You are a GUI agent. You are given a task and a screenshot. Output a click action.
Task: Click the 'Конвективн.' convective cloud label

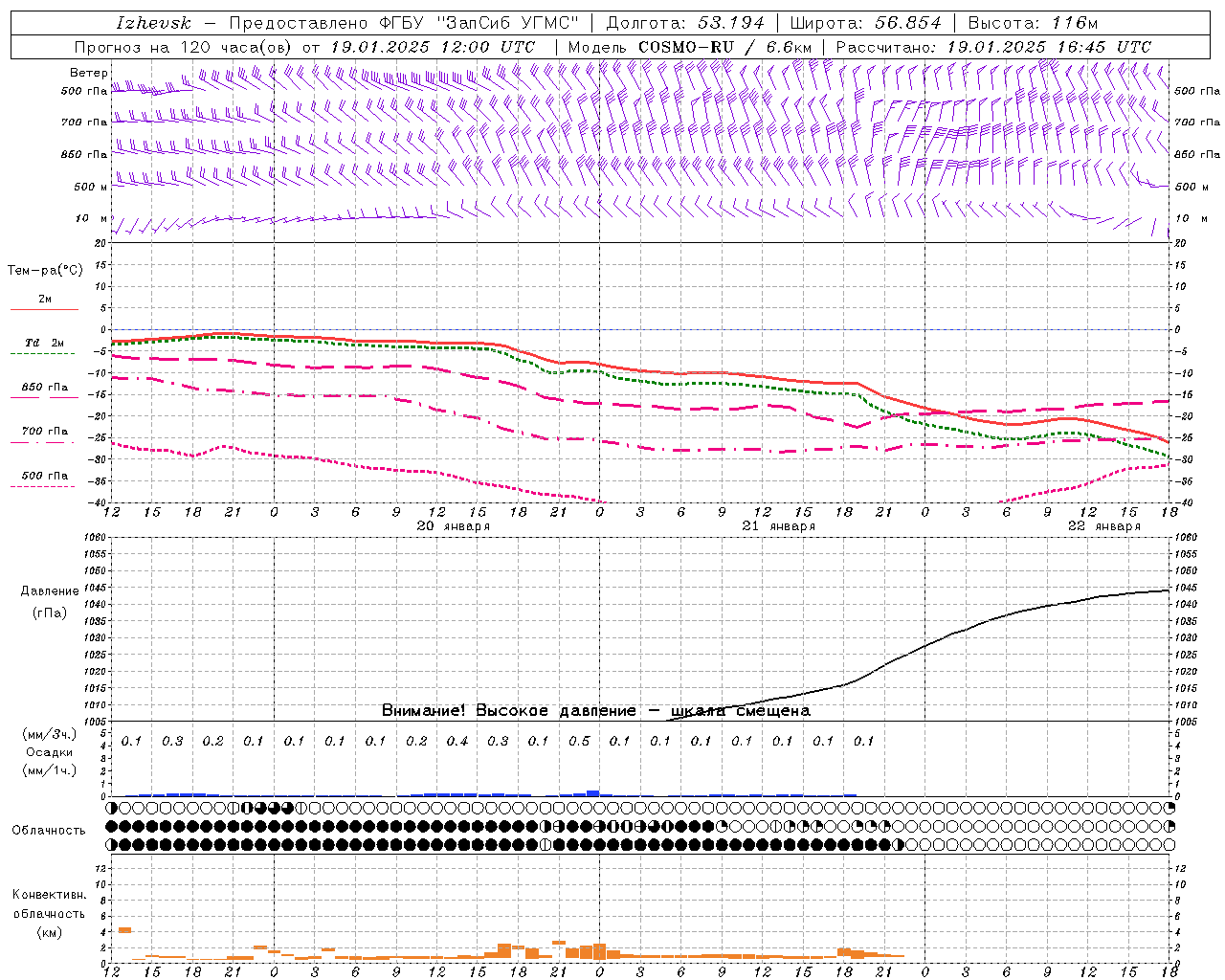pyautogui.click(x=50, y=896)
